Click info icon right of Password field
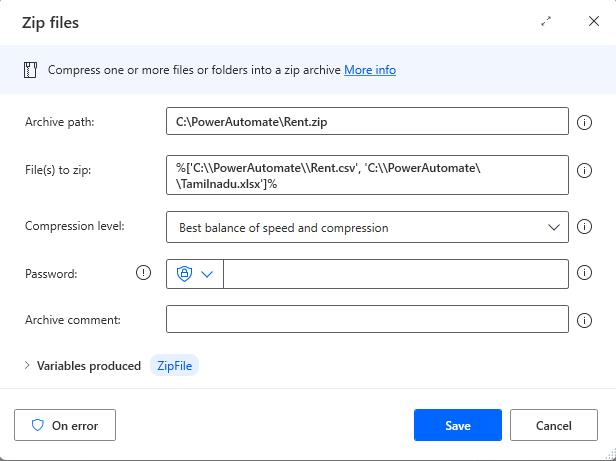This screenshot has width=616, height=461. (586, 273)
